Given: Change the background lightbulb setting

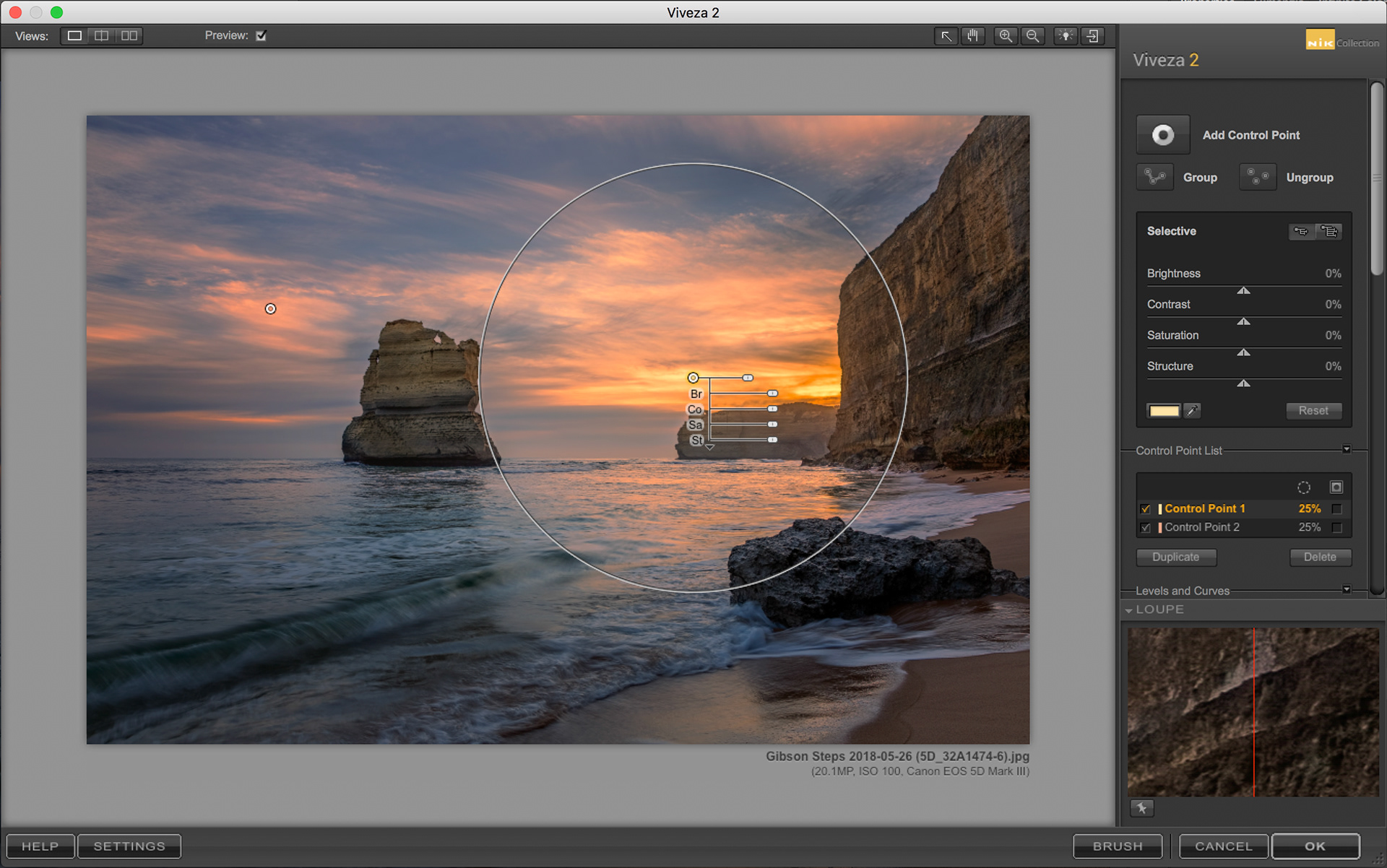Looking at the screenshot, I should (x=1066, y=36).
